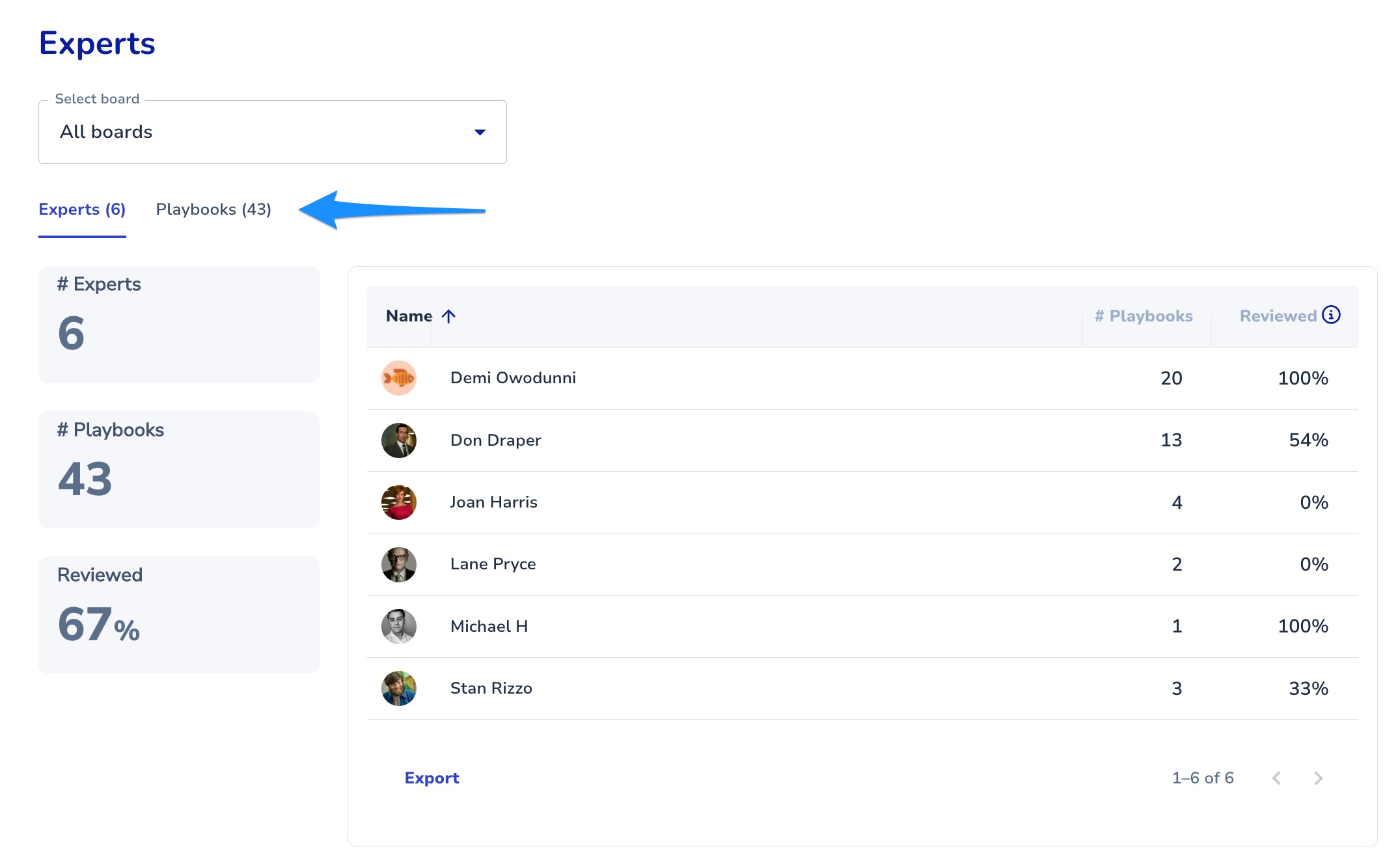
Task: Click the Export link
Action: tap(432, 778)
